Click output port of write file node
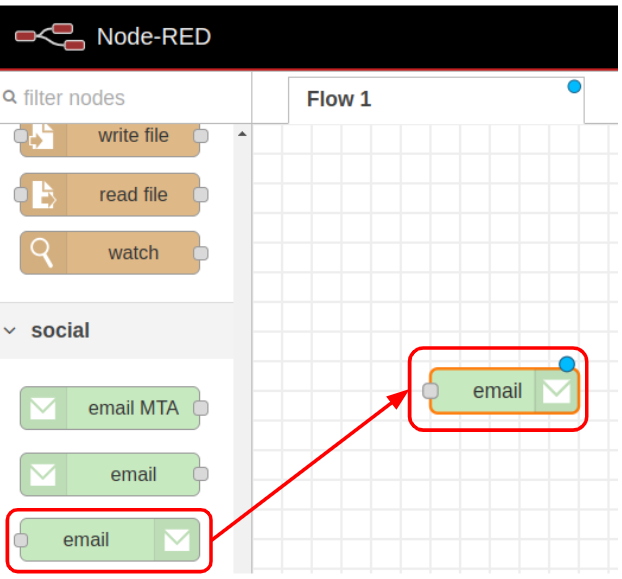This screenshot has height=579, width=622. click(201, 136)
